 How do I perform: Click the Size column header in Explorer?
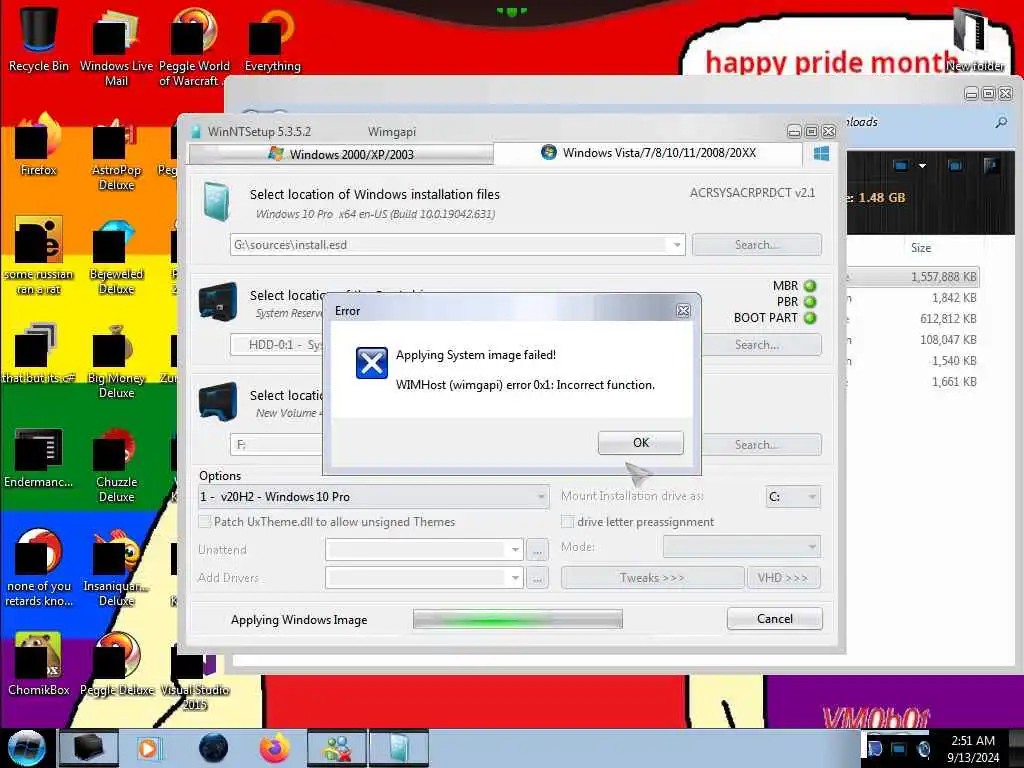[x=921, y=248]
